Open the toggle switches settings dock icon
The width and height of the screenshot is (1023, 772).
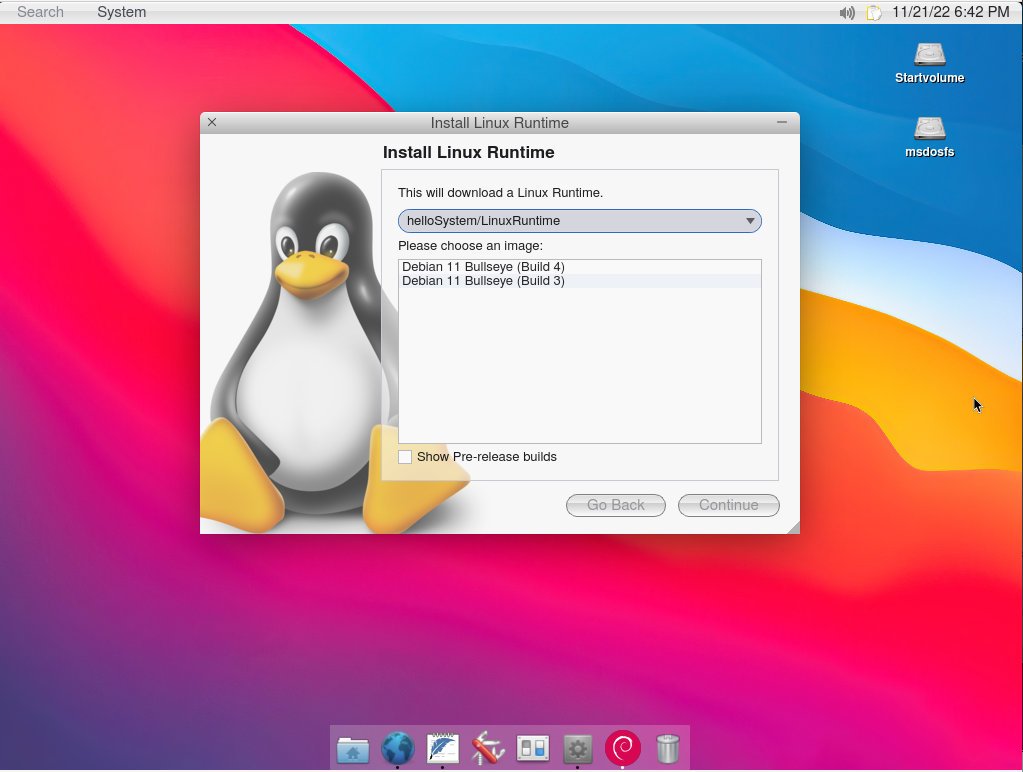[532, 748]
